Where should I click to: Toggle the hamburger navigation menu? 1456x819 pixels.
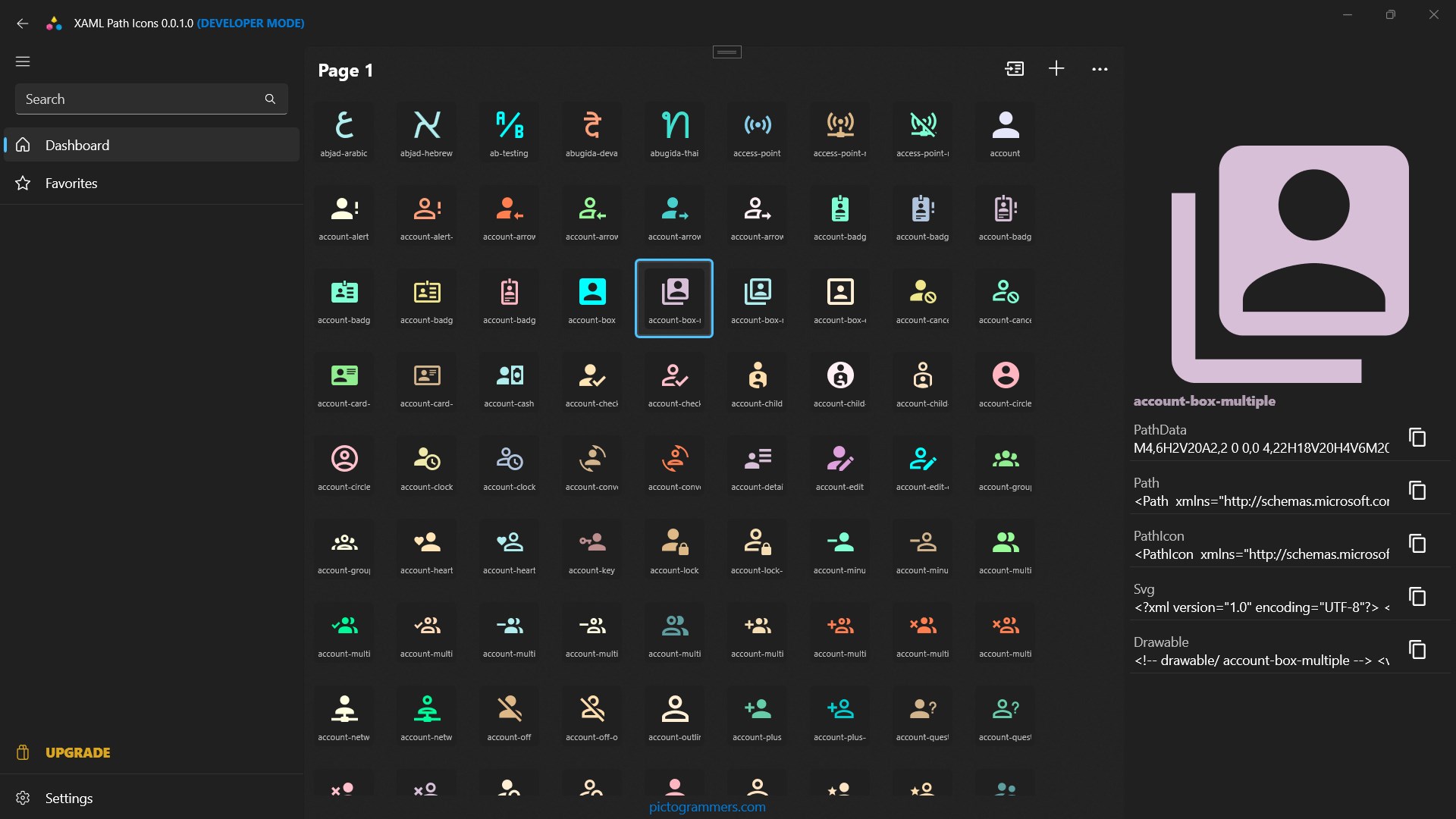(x=23, y=61)
